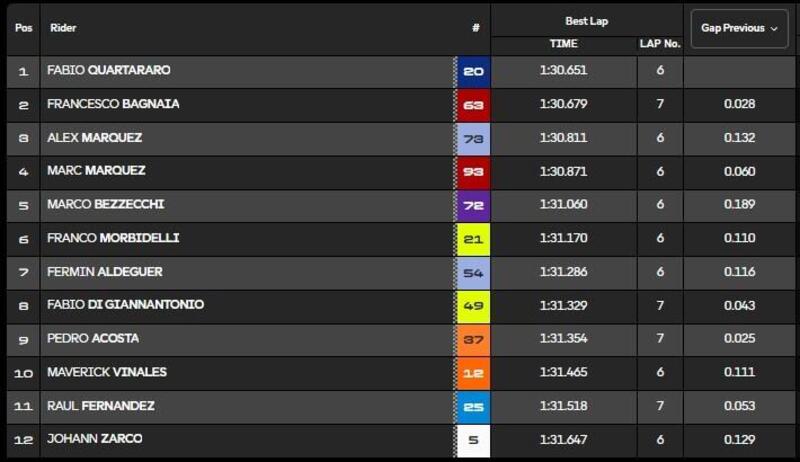Click the Rider column header
The height and width of the screenshot is (462, 800).
[x=63, y=28]
